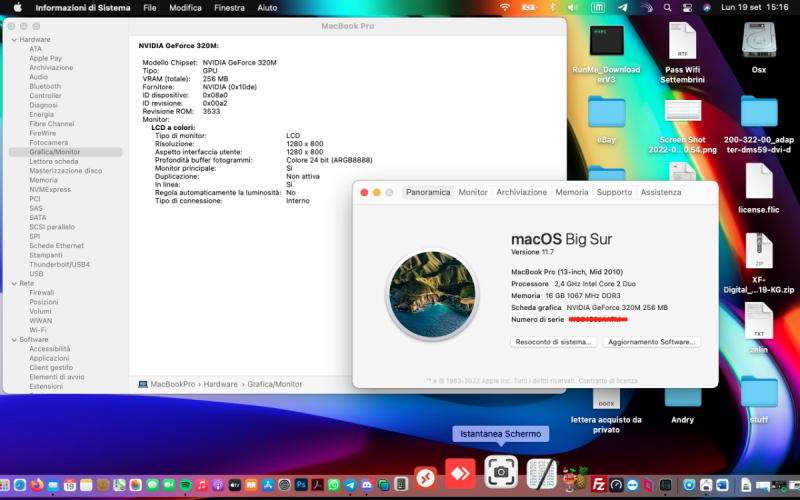Open volume control in menu bar

click(573, 8)
